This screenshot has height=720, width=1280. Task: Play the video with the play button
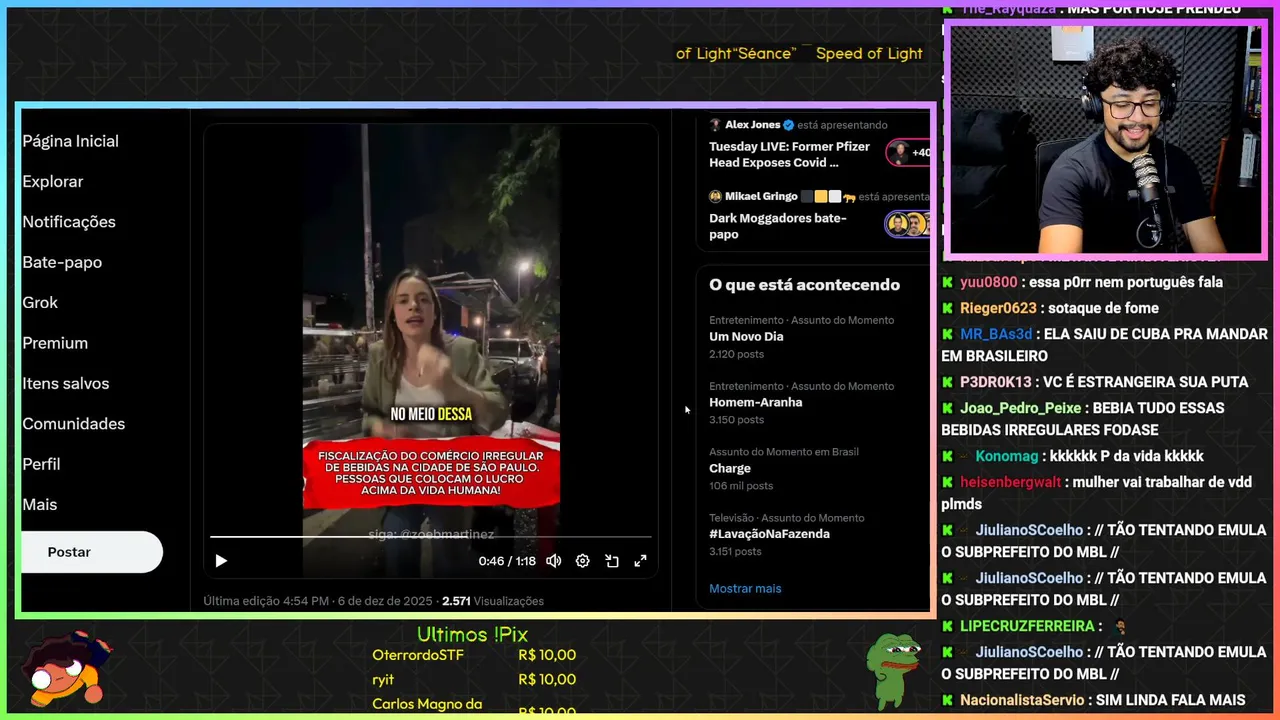(x=221, y=561)
